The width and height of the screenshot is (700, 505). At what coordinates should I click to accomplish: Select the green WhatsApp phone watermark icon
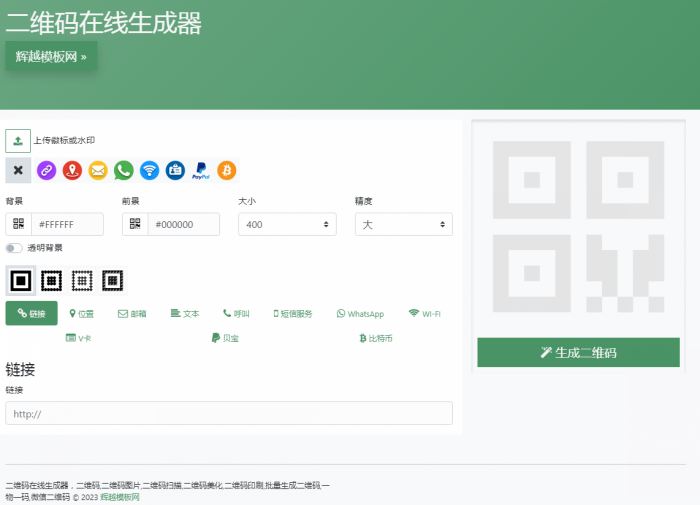[x=123, y=171]
